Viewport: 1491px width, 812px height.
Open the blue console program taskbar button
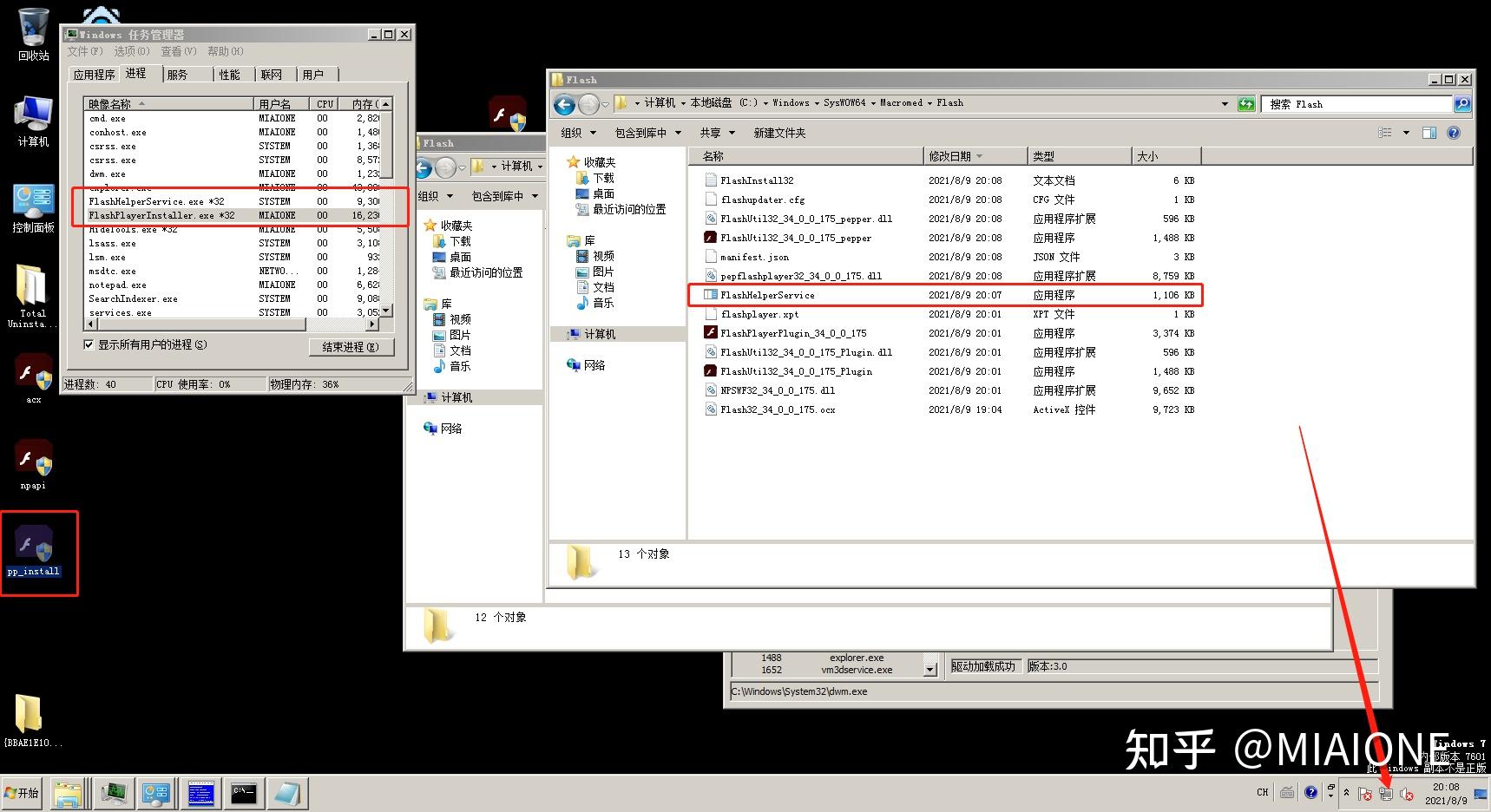(200, 793)
